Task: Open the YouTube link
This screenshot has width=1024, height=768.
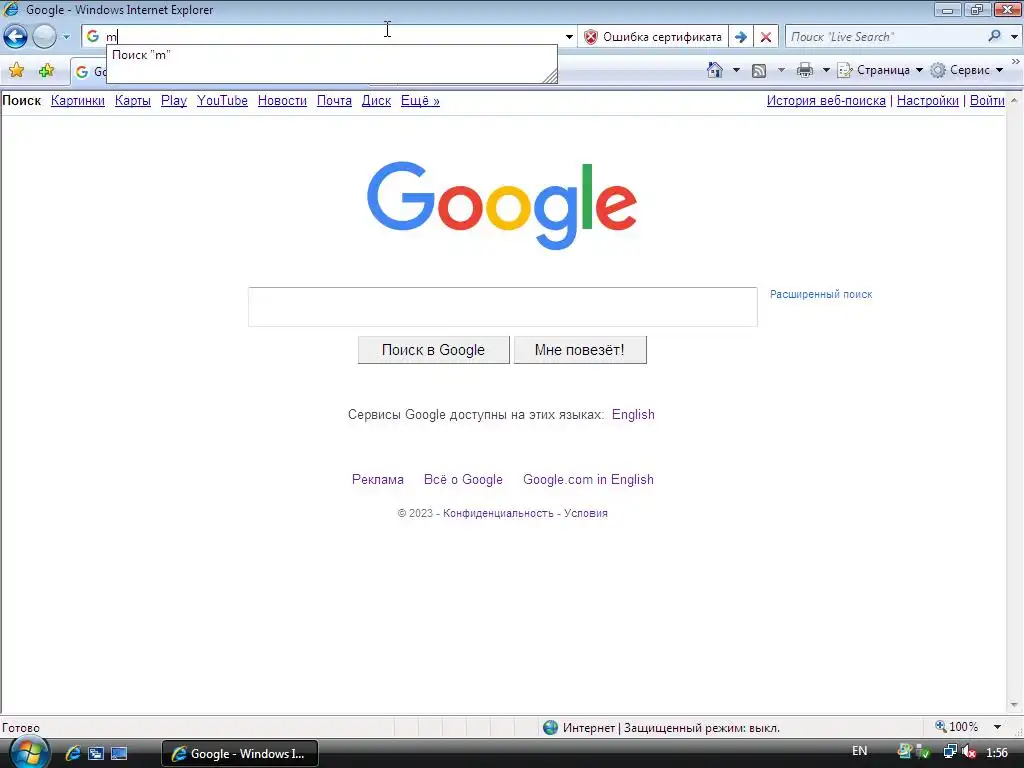Action: (x=222, y=101)
